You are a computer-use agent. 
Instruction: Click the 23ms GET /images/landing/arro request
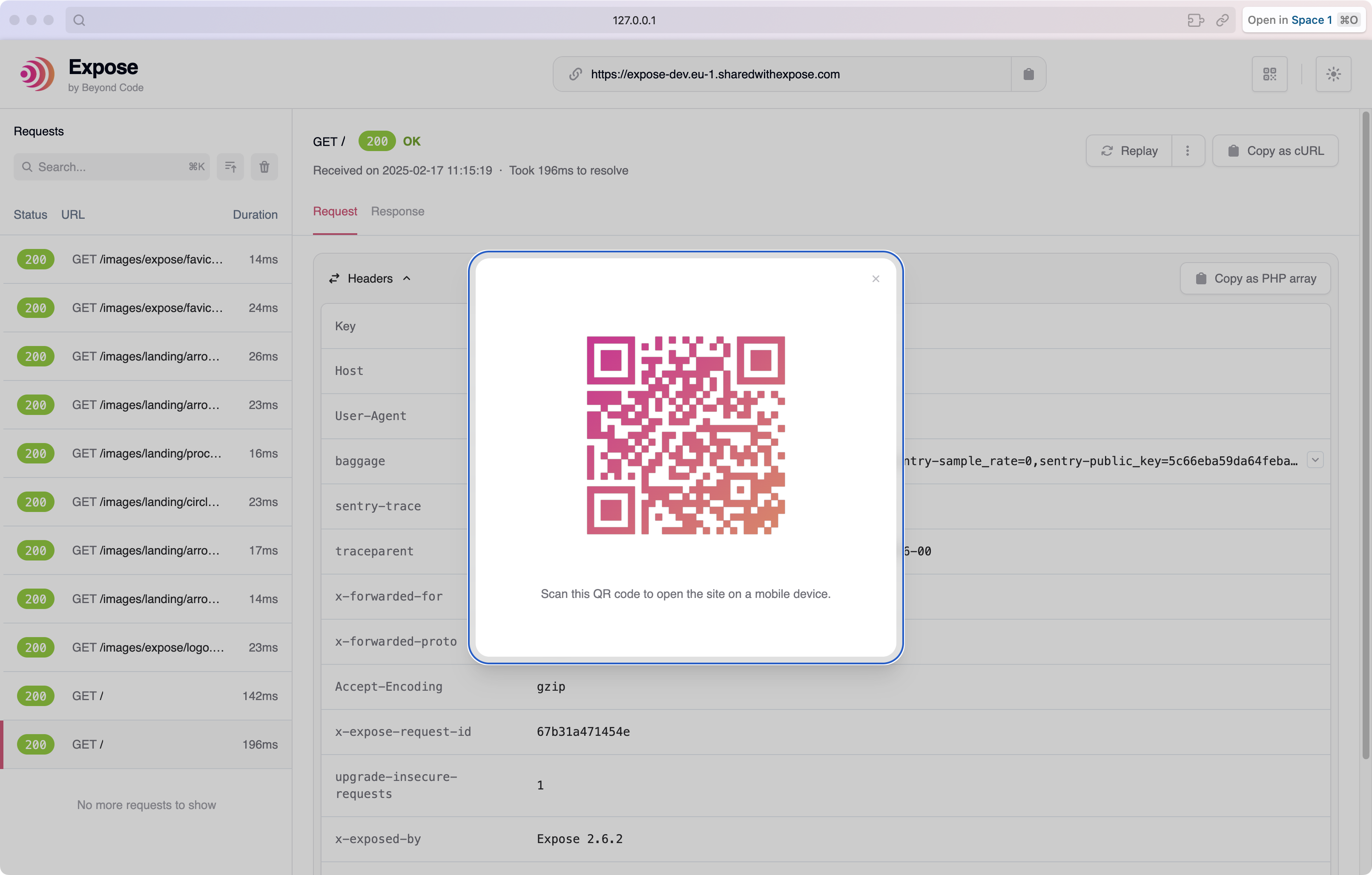coord(146,405)
